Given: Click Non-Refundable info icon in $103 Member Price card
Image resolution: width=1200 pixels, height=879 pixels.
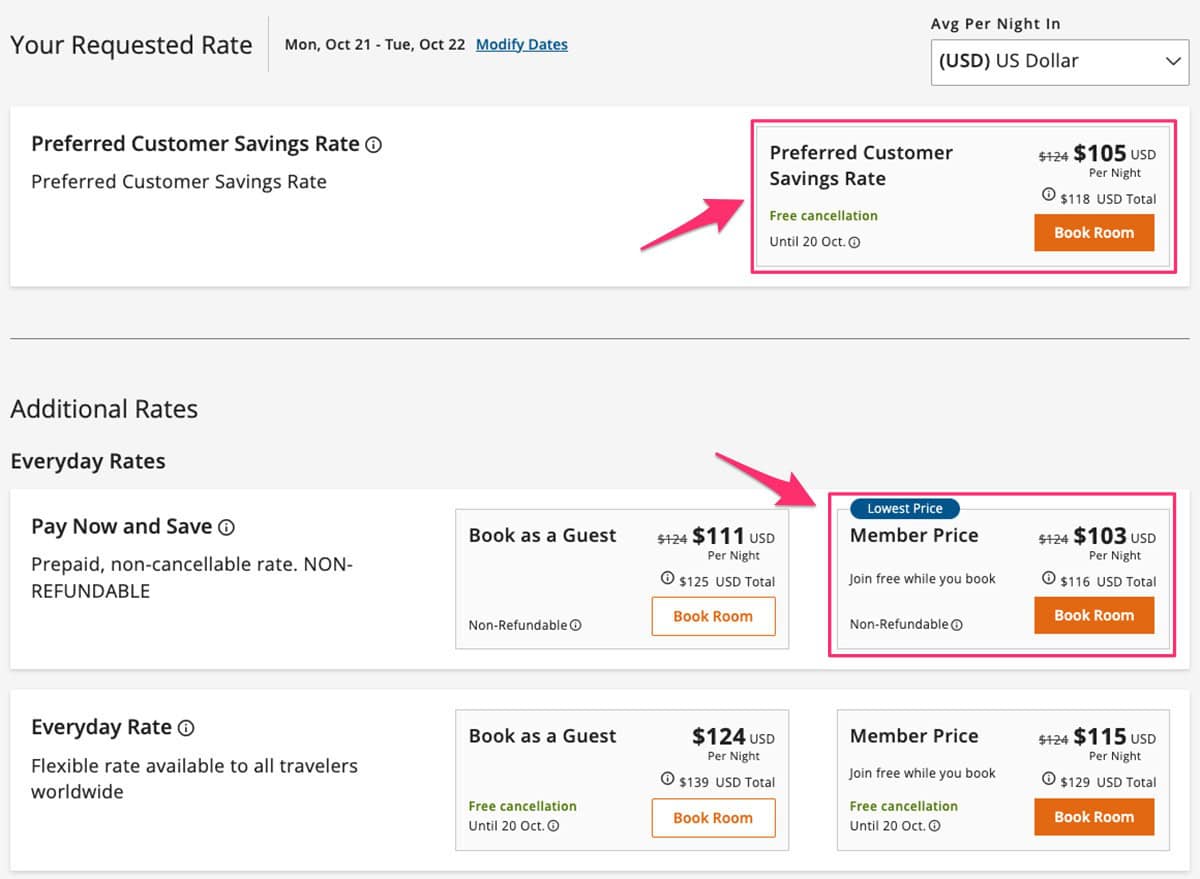Looking at the screenshot, I should click(957, 625).
